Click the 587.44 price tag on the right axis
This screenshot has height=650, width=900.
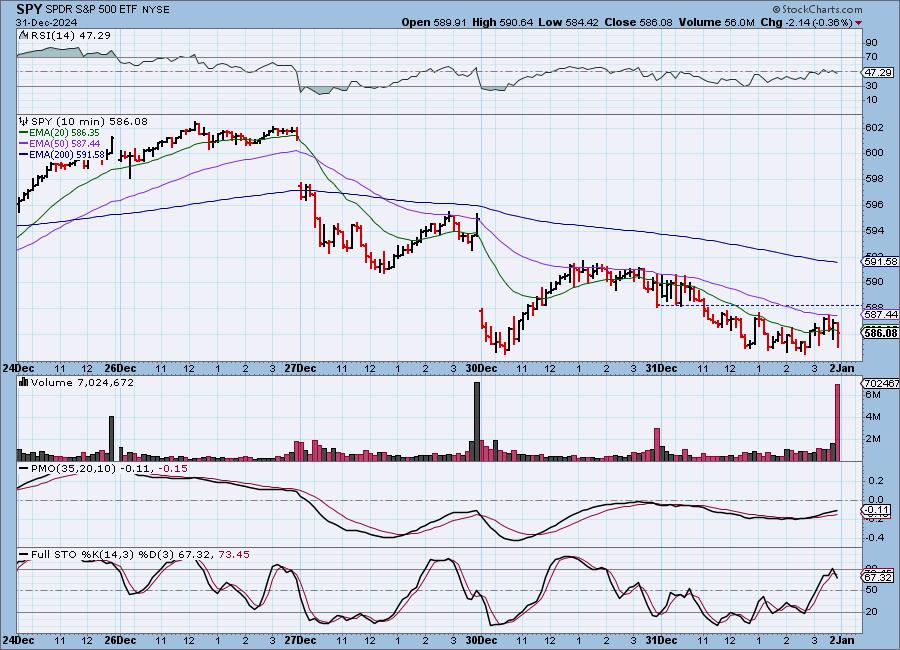[880, 314]
